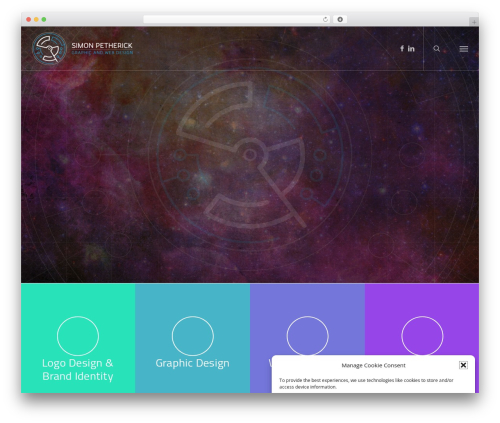Open the Facebook social link
The image size is (500, 423).
coord(402,49)
